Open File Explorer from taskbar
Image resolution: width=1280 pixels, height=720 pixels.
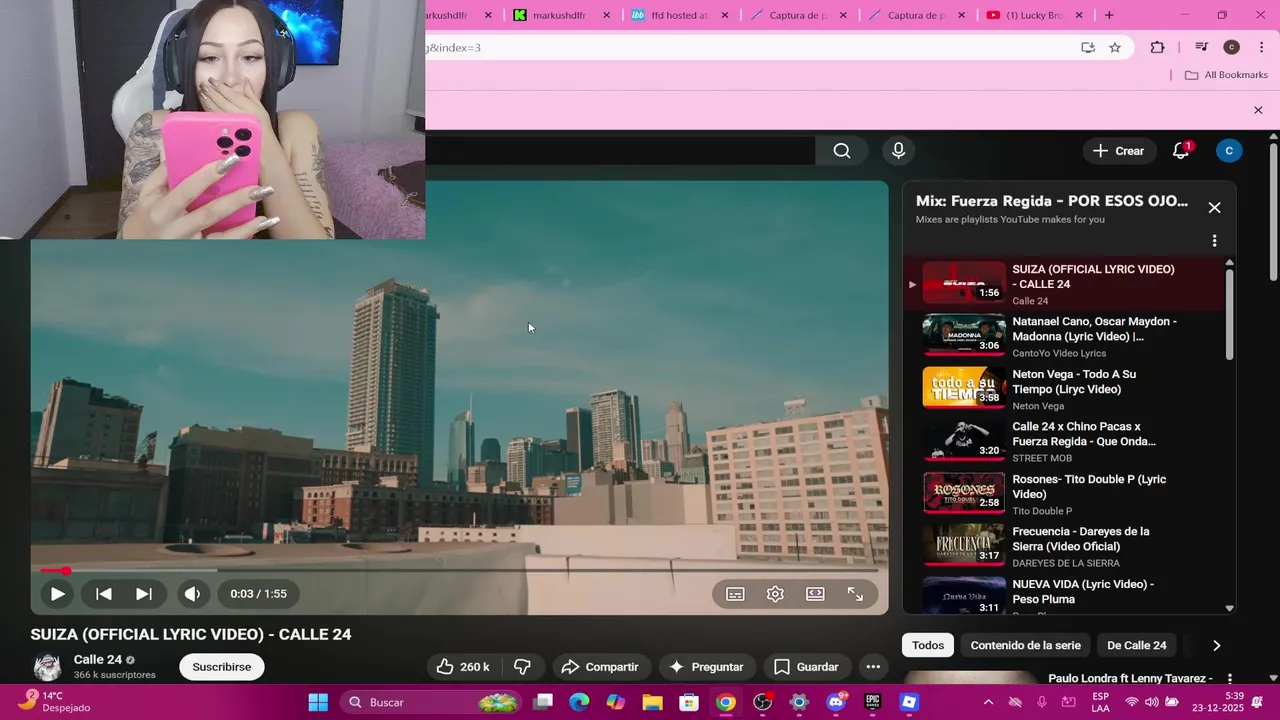pyautogui.click(x=652, y=702)
